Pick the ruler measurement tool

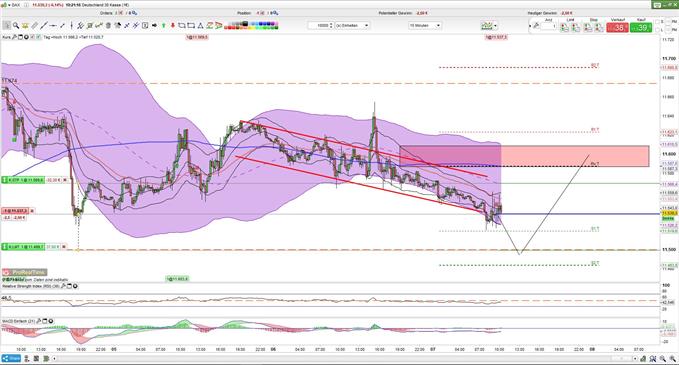pyautogui.click(x=34, y=26)
